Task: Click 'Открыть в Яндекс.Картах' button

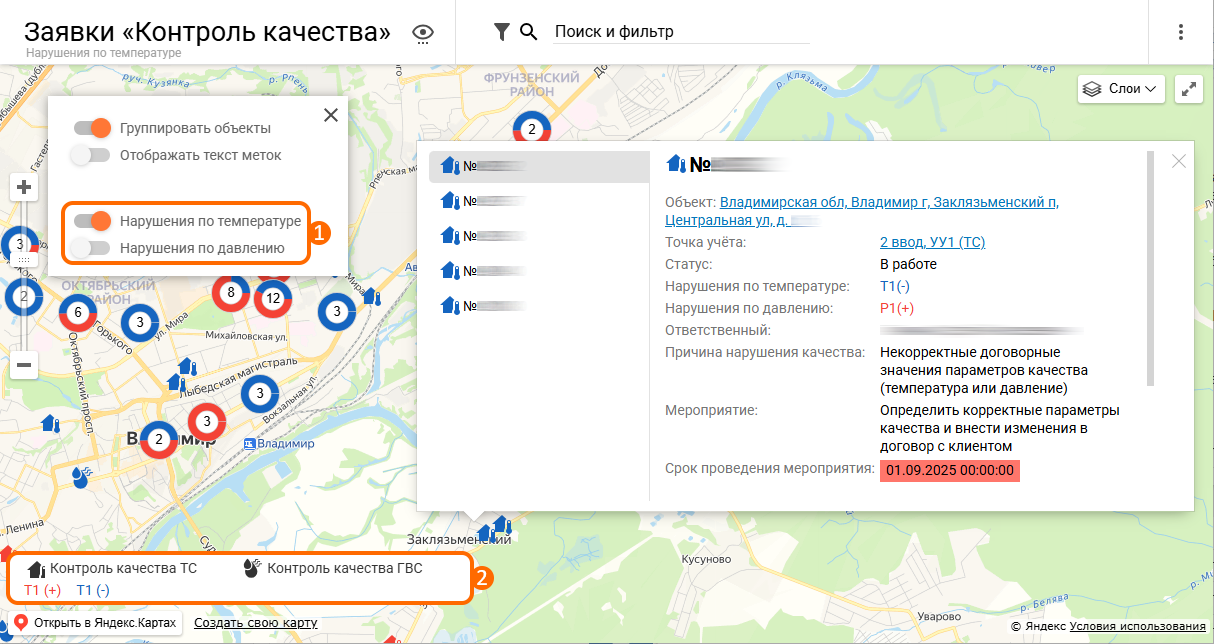Action: coord(97,622)
